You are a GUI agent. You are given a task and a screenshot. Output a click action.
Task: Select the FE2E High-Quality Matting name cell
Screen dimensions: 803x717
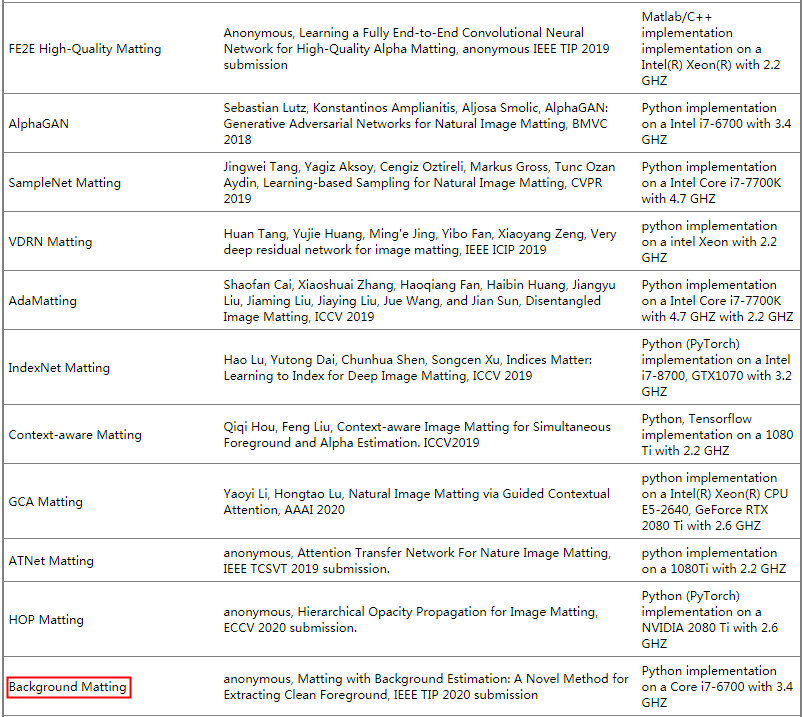85,49
